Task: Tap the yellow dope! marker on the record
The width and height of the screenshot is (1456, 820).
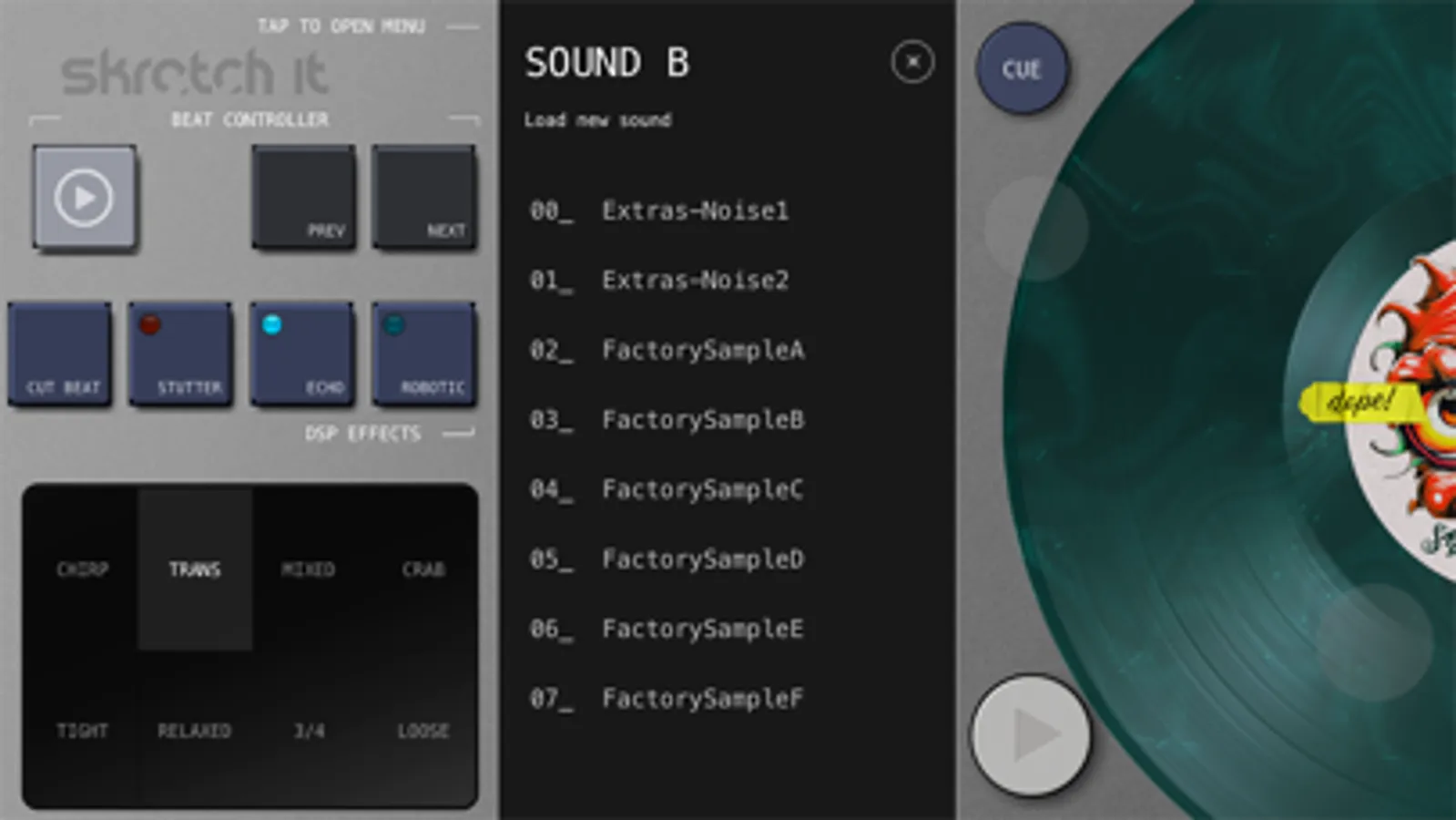Action: coord(1359,402)
